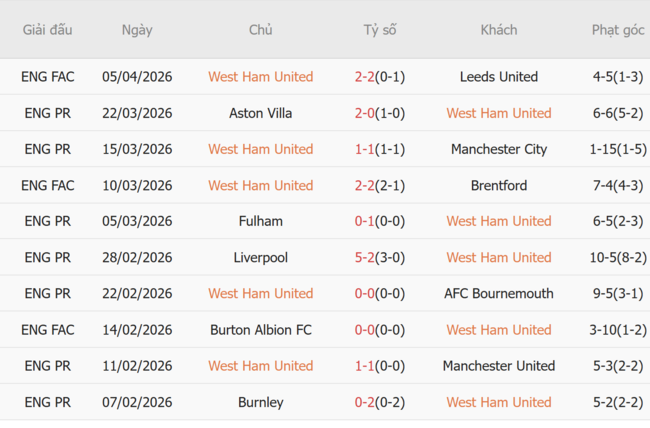Click the 1-15(1-5) corner stat

pos(617,149)
